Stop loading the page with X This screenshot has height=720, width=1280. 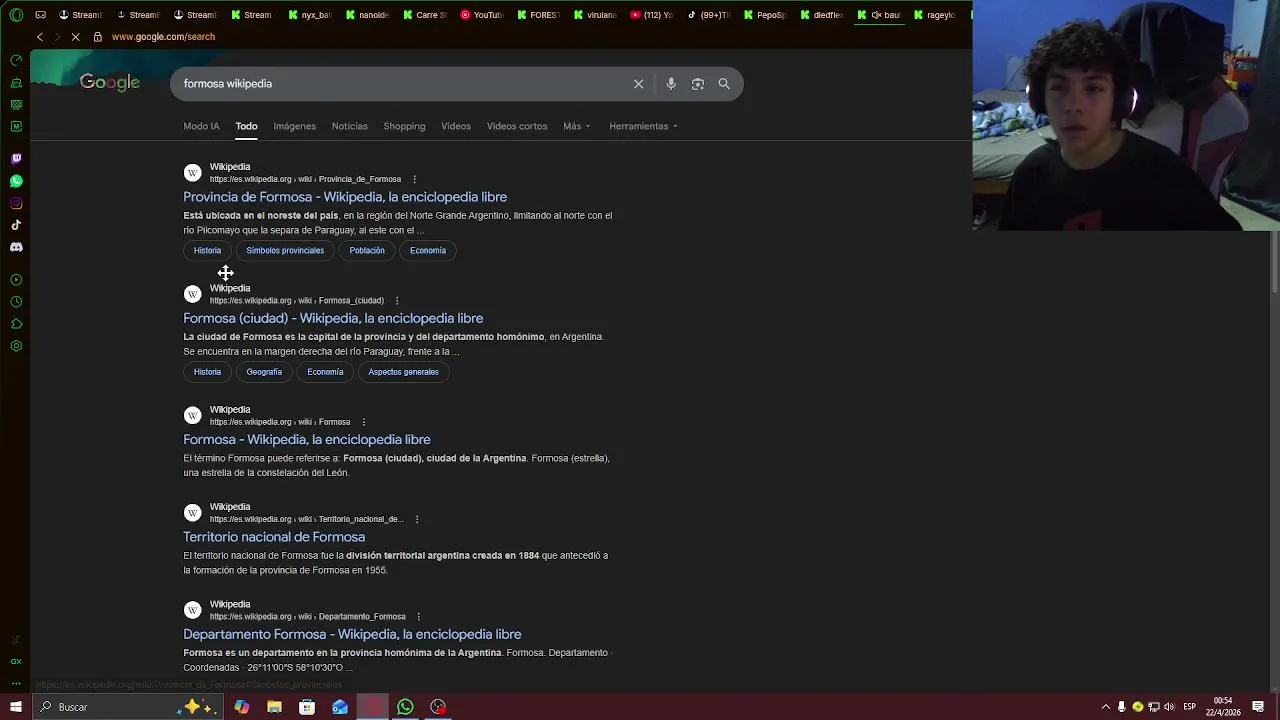[75, 37]
